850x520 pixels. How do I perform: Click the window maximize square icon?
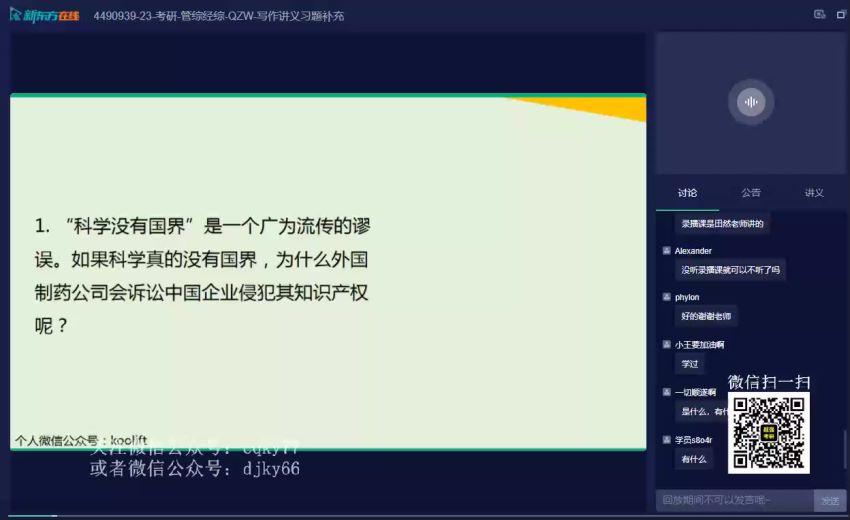841,15
